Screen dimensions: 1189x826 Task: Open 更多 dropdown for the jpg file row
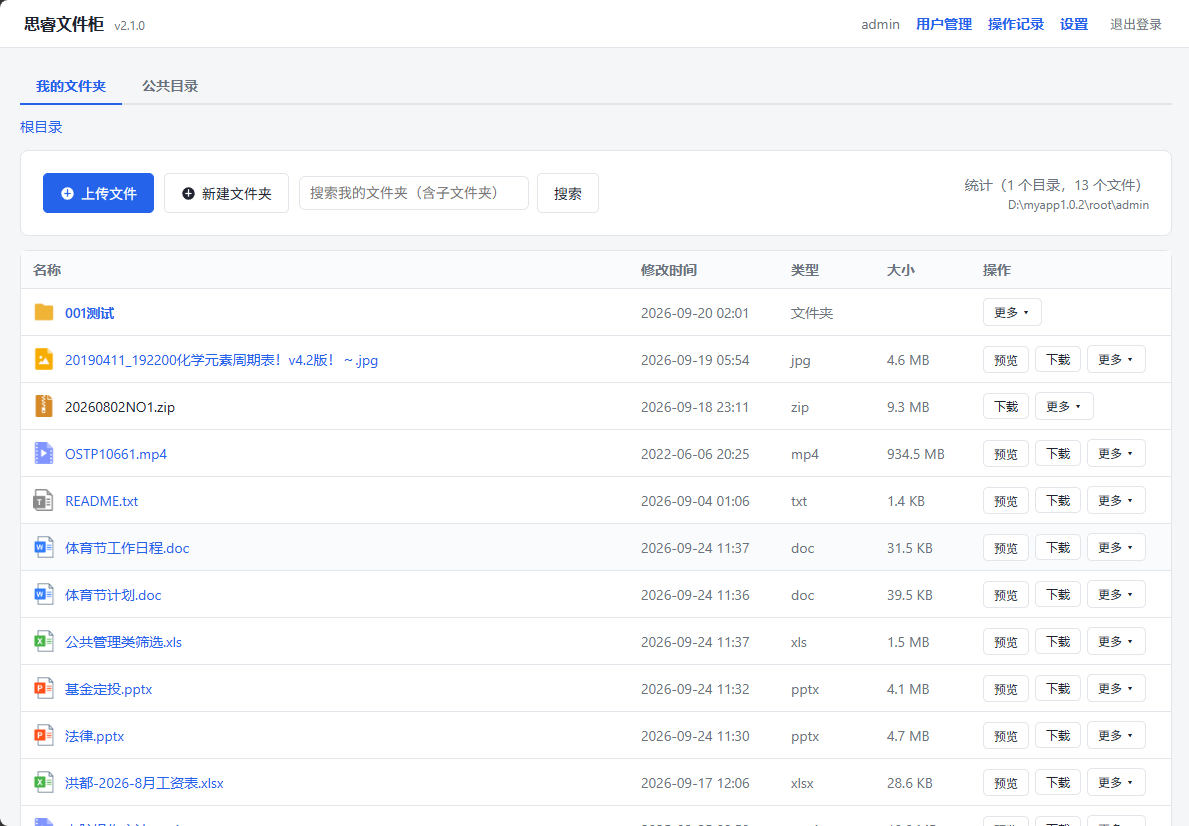(x=1115, y=360)
